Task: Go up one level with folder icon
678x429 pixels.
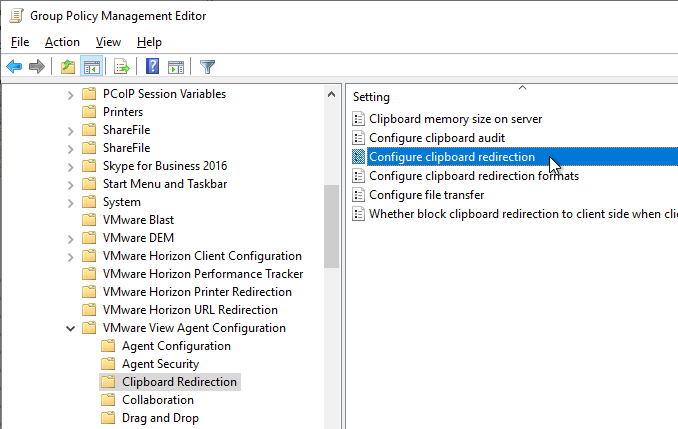Action: coord(68,67)
